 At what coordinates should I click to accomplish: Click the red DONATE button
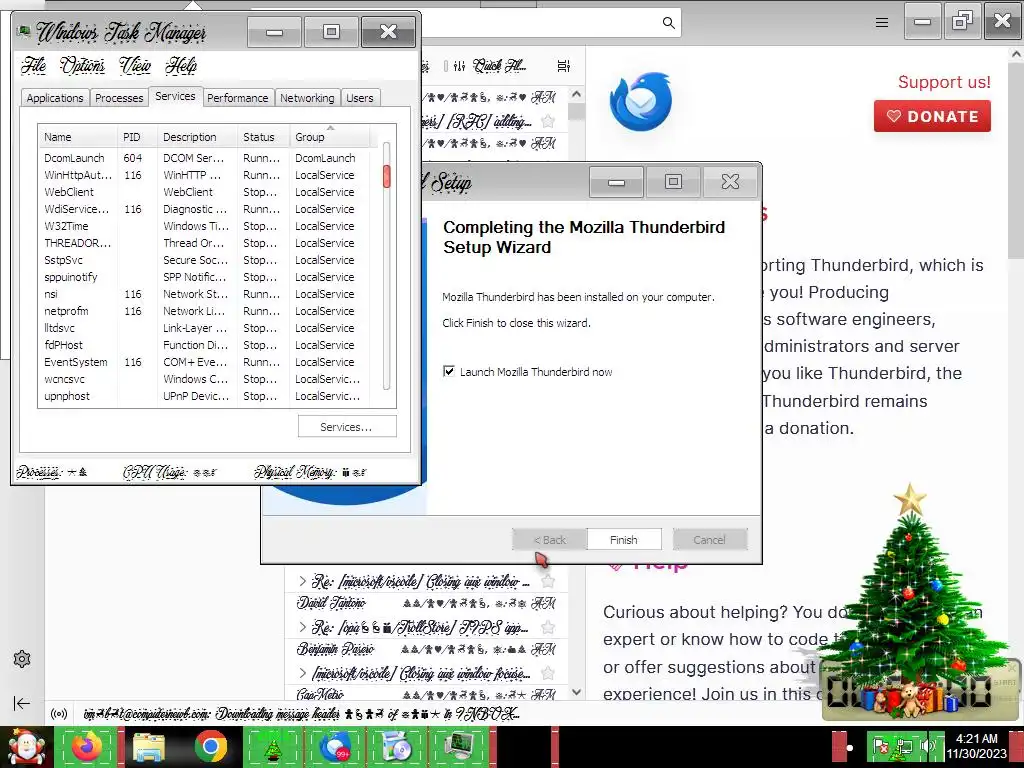click(x=932, y=116)
